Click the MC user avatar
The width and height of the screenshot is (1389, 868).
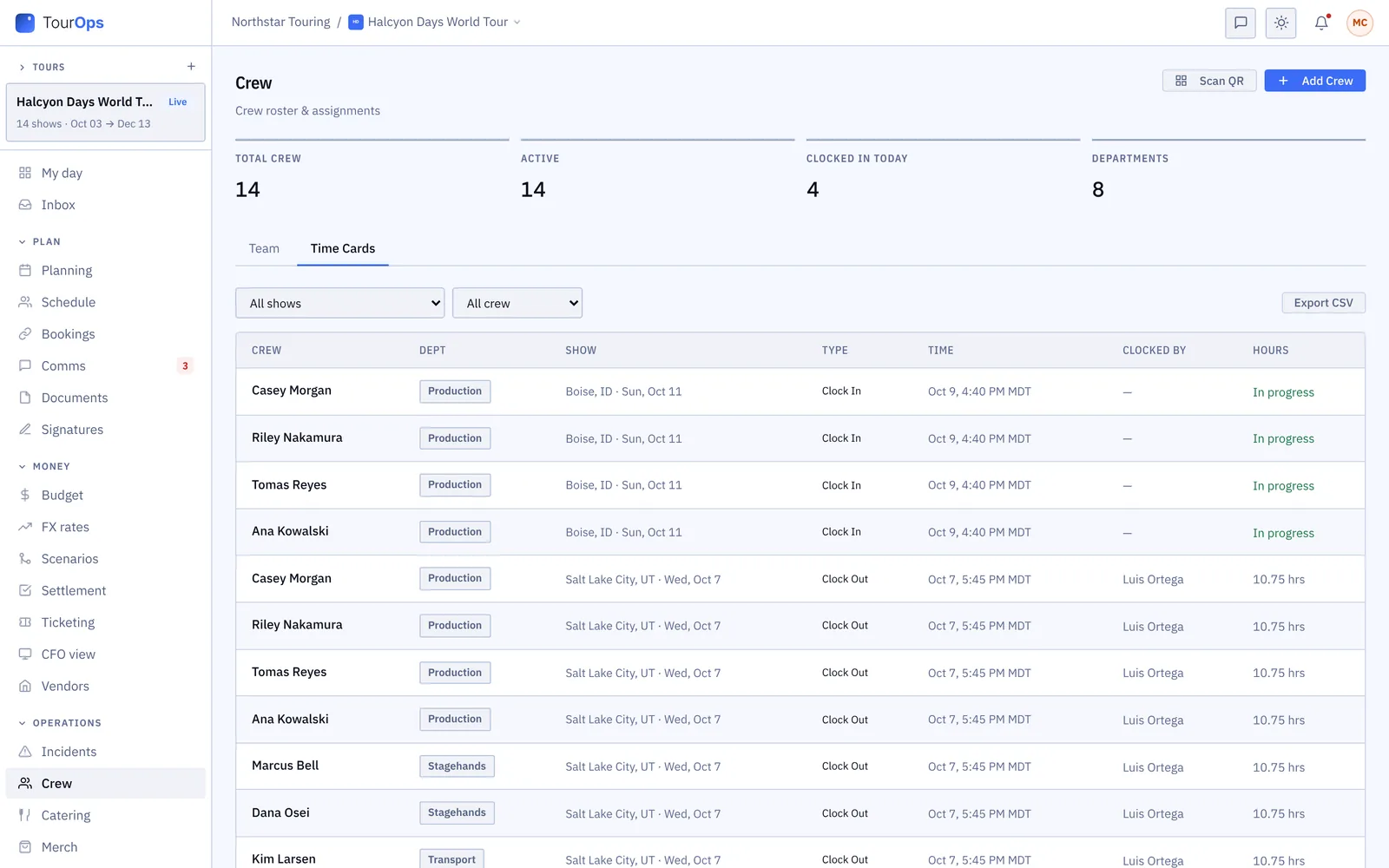[x=1359, y=23]
